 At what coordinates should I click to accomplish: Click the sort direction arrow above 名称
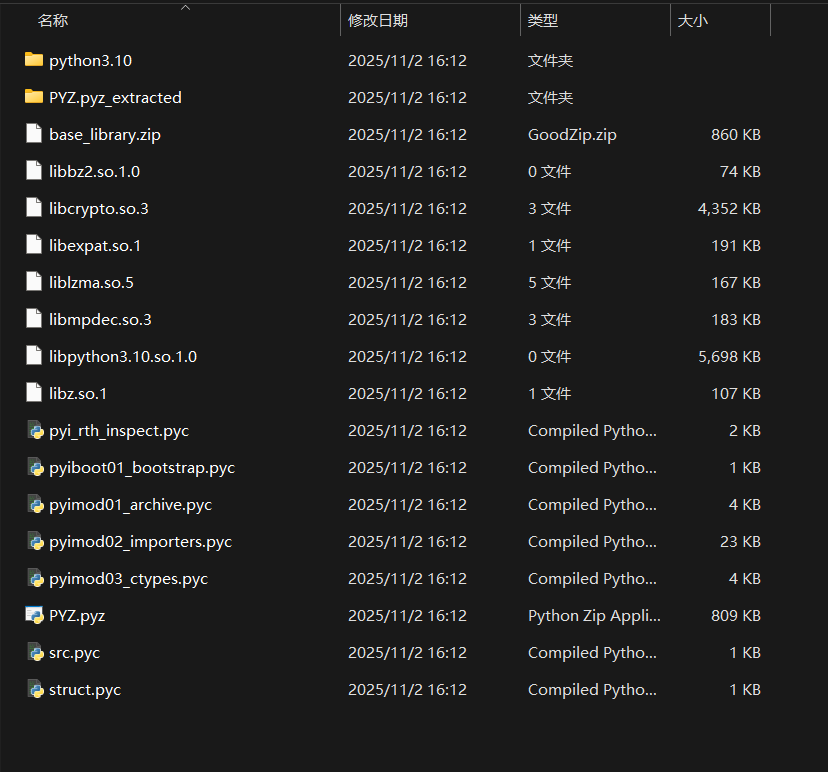185,7
